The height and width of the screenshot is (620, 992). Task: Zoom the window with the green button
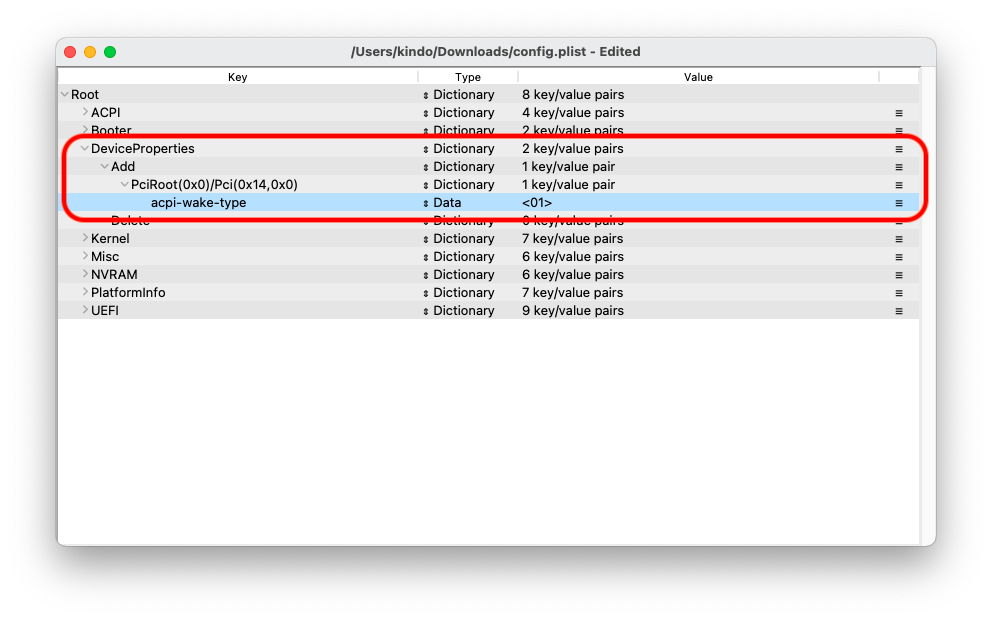point(110,52)
